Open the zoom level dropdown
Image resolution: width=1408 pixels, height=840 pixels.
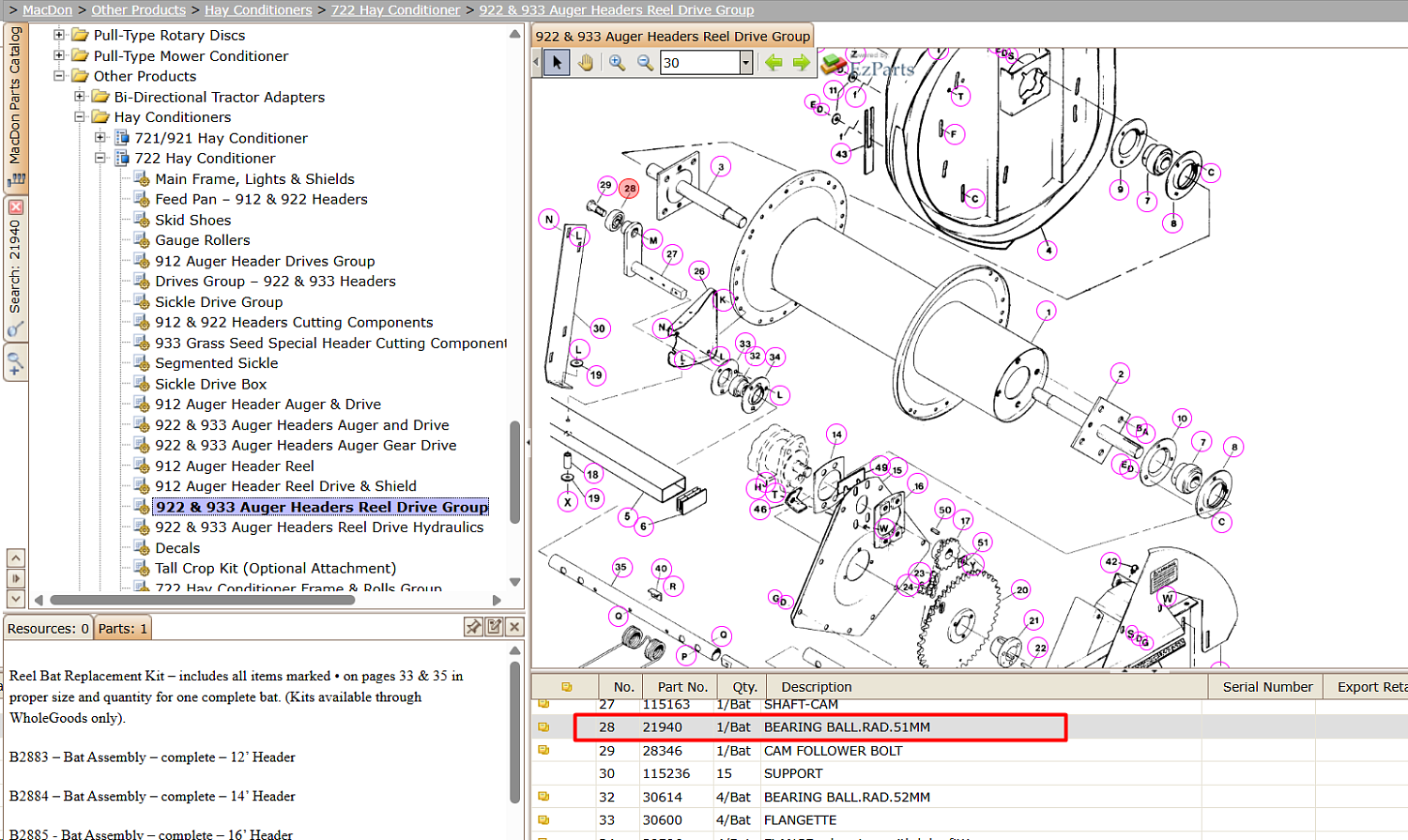pyautogui.click(x=746, y=63)
